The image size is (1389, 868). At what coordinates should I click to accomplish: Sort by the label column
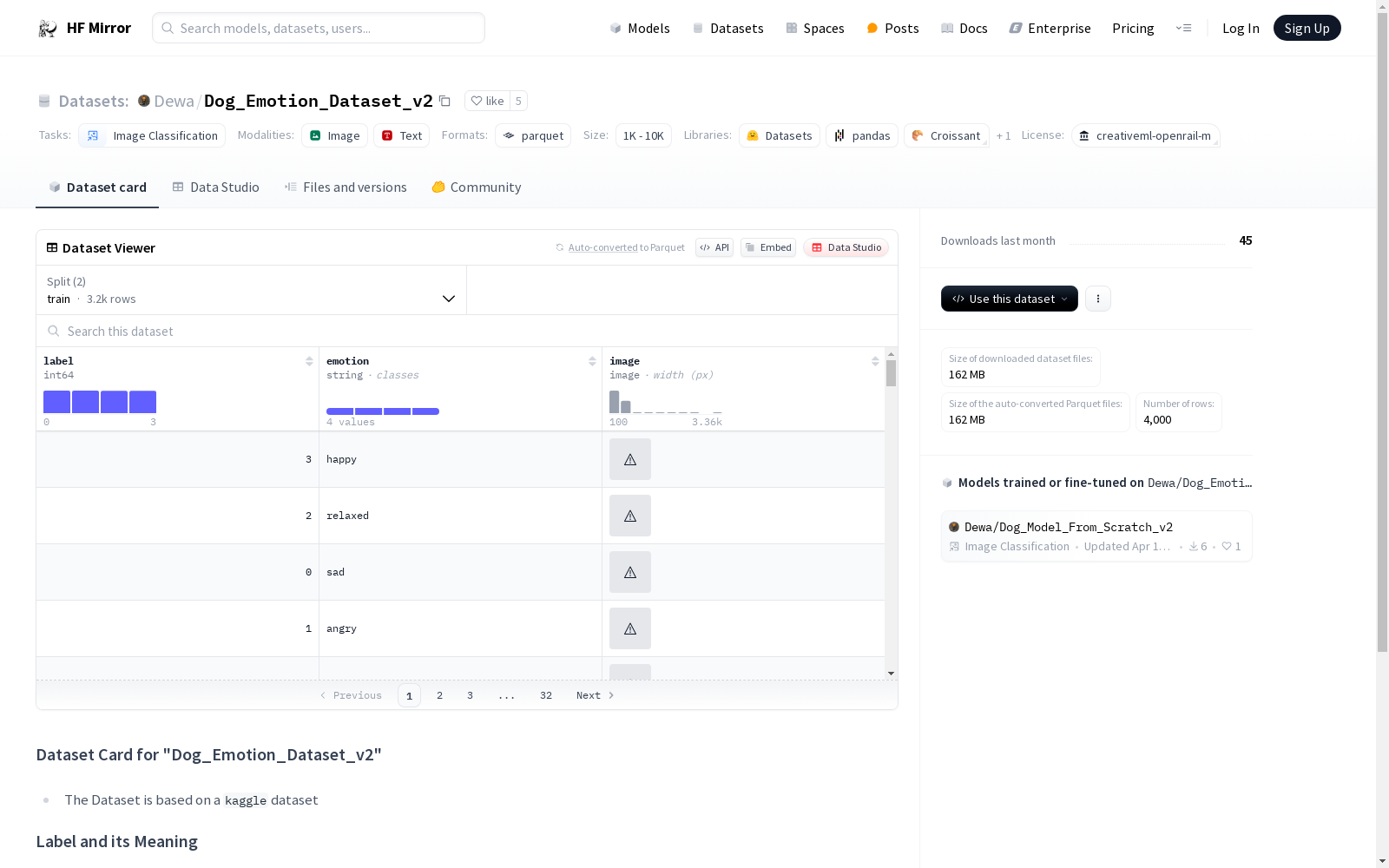click(309, 361)
